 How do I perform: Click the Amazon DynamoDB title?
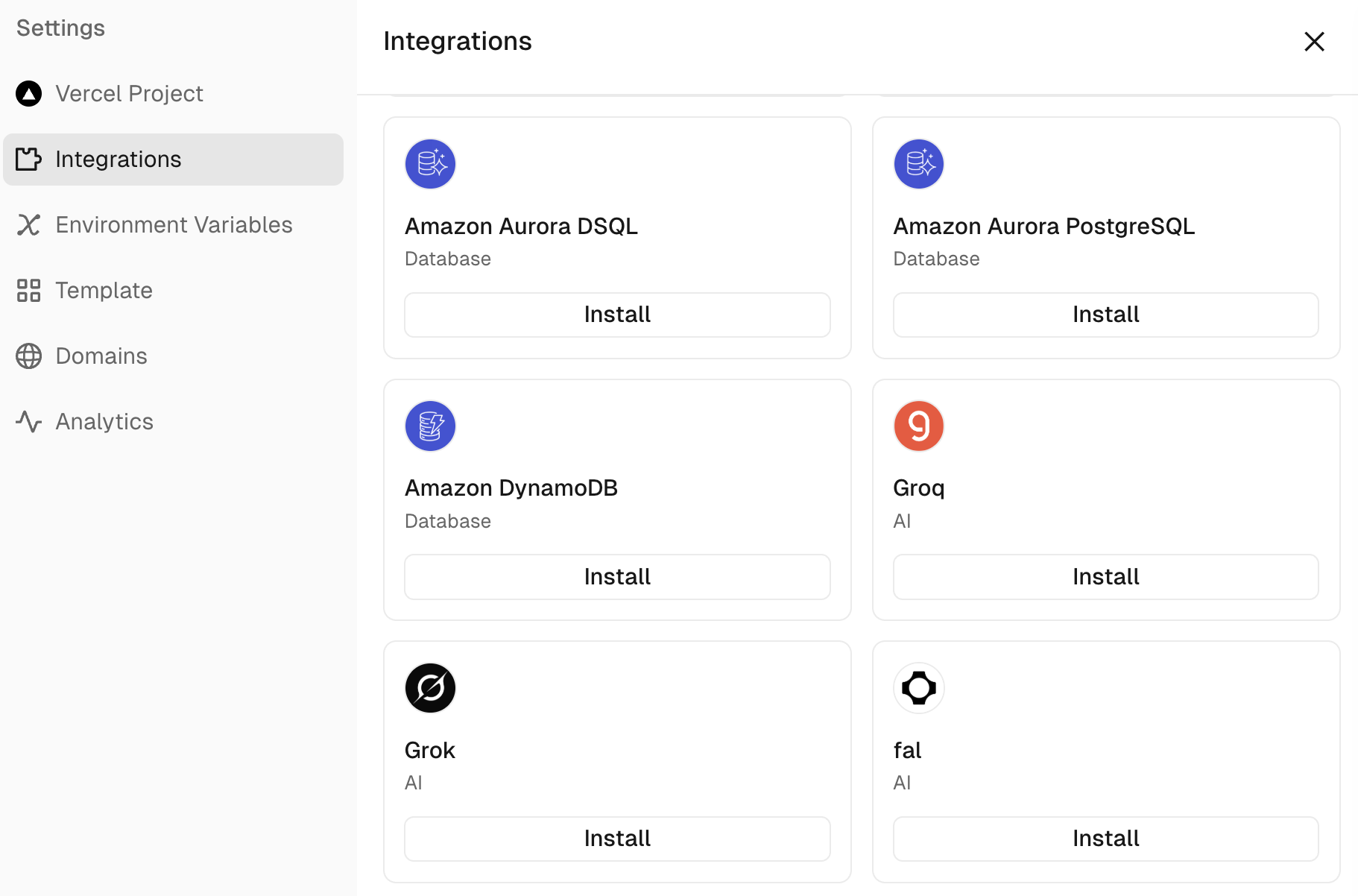(511, 488)
